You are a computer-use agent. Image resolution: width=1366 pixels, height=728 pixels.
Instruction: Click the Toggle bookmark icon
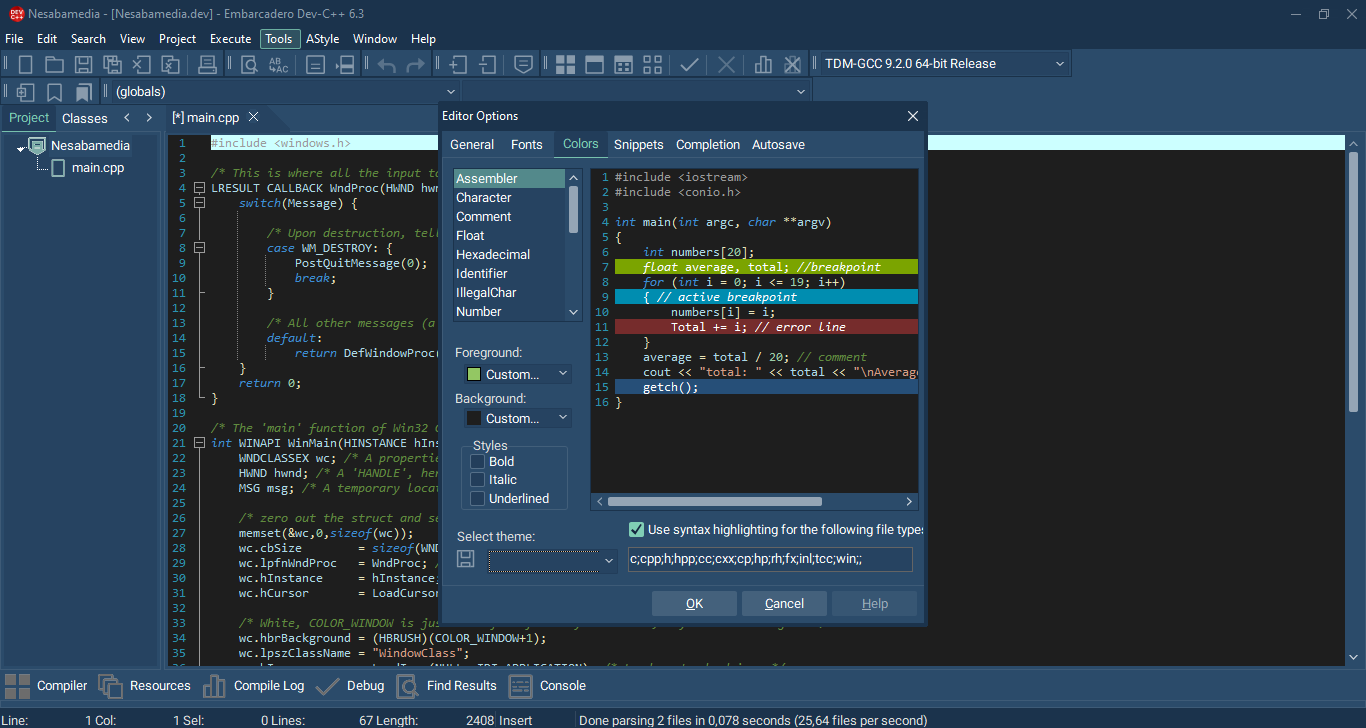pos(55,92)
